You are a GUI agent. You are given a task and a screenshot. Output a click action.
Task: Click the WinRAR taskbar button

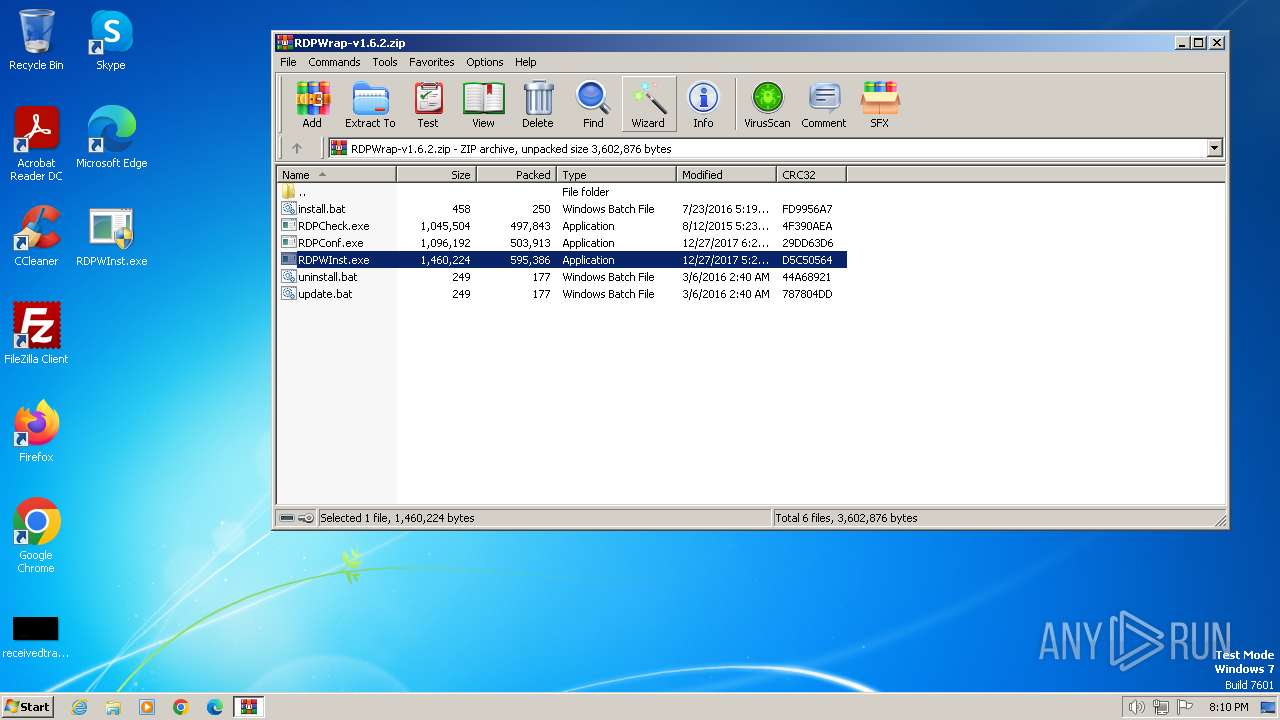[249, 707]
